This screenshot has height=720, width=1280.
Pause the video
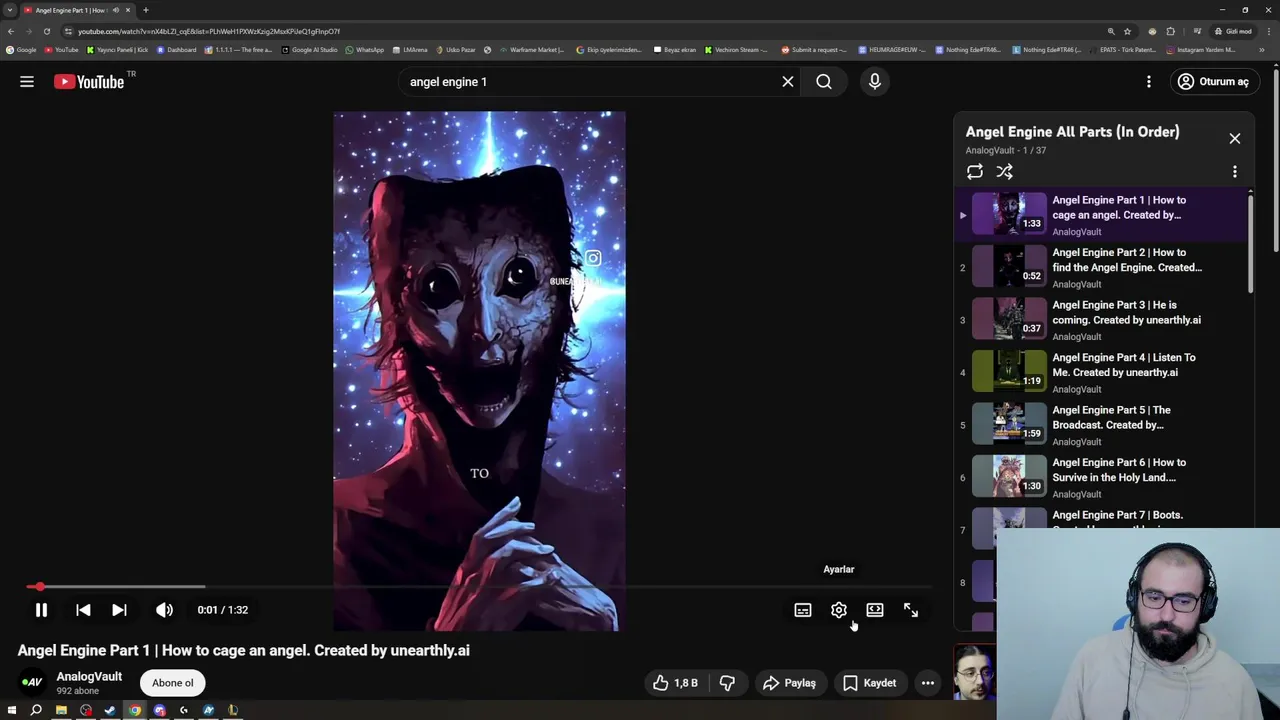point(41,610)
